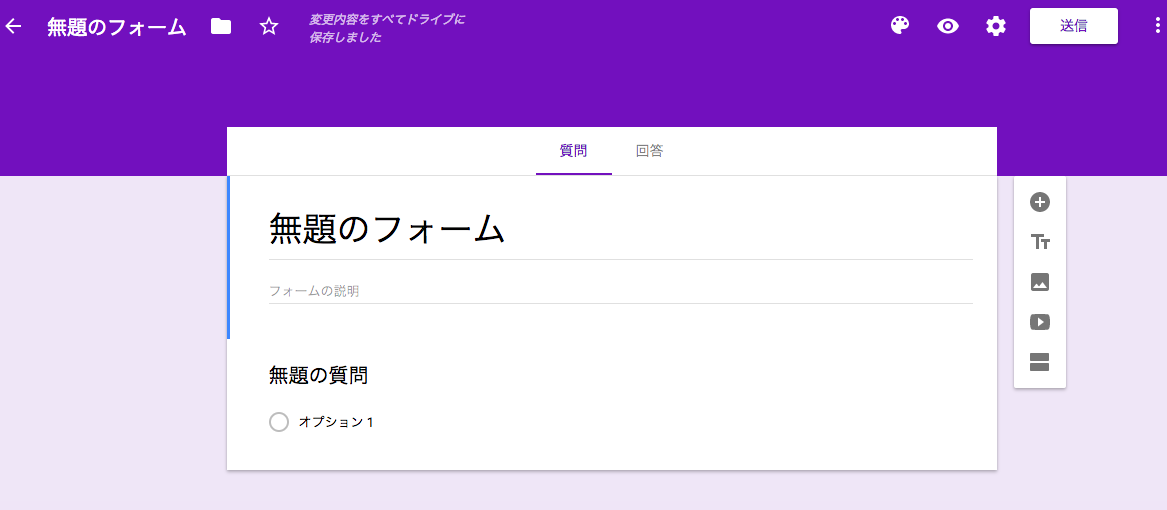Viewport: 1167px width, 510px height.
Task: Move form to folder via folder icon
Action: pyautogui.click(x=221, y=27)
